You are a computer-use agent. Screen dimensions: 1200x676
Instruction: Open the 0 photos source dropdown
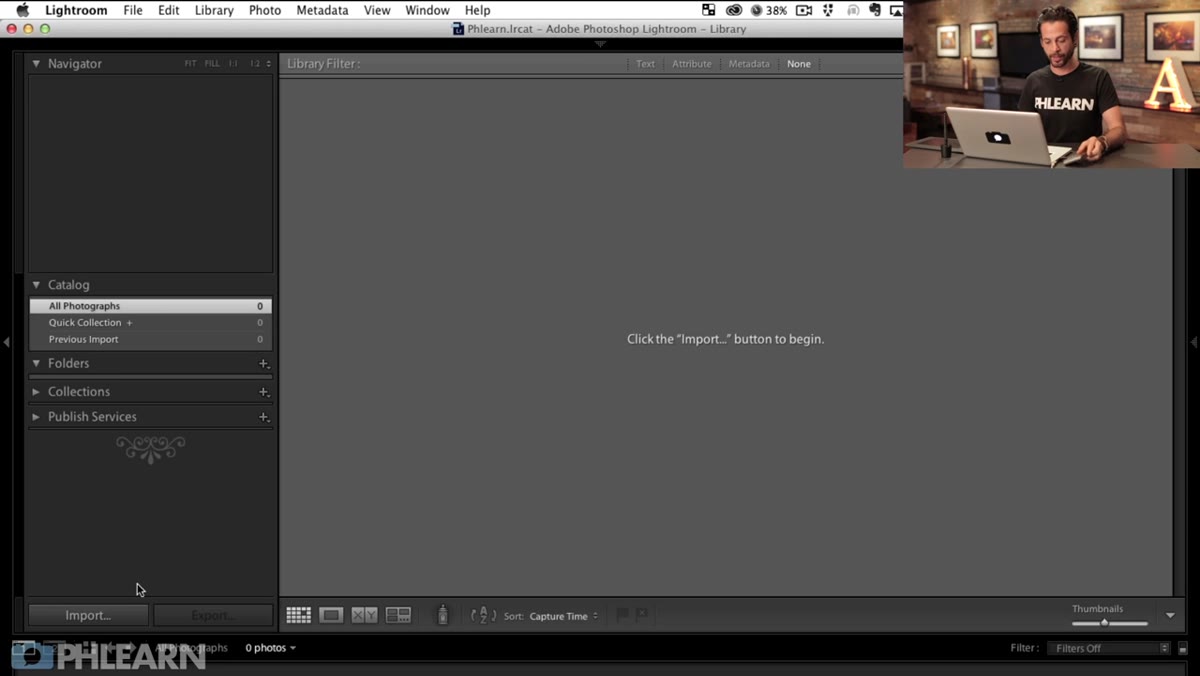(271, 648)
